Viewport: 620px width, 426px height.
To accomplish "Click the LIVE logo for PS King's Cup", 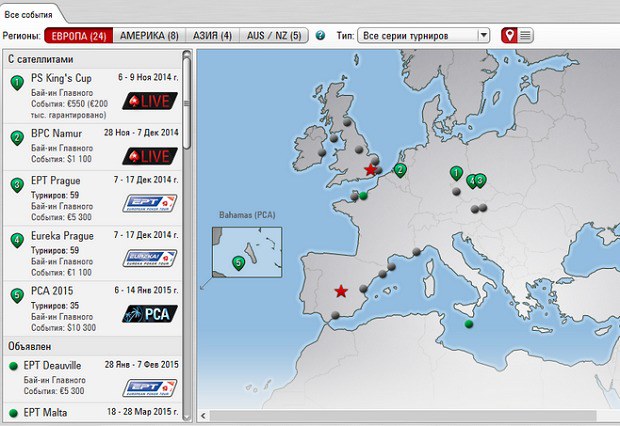I will pyautogui.click(x=150, y=101).
